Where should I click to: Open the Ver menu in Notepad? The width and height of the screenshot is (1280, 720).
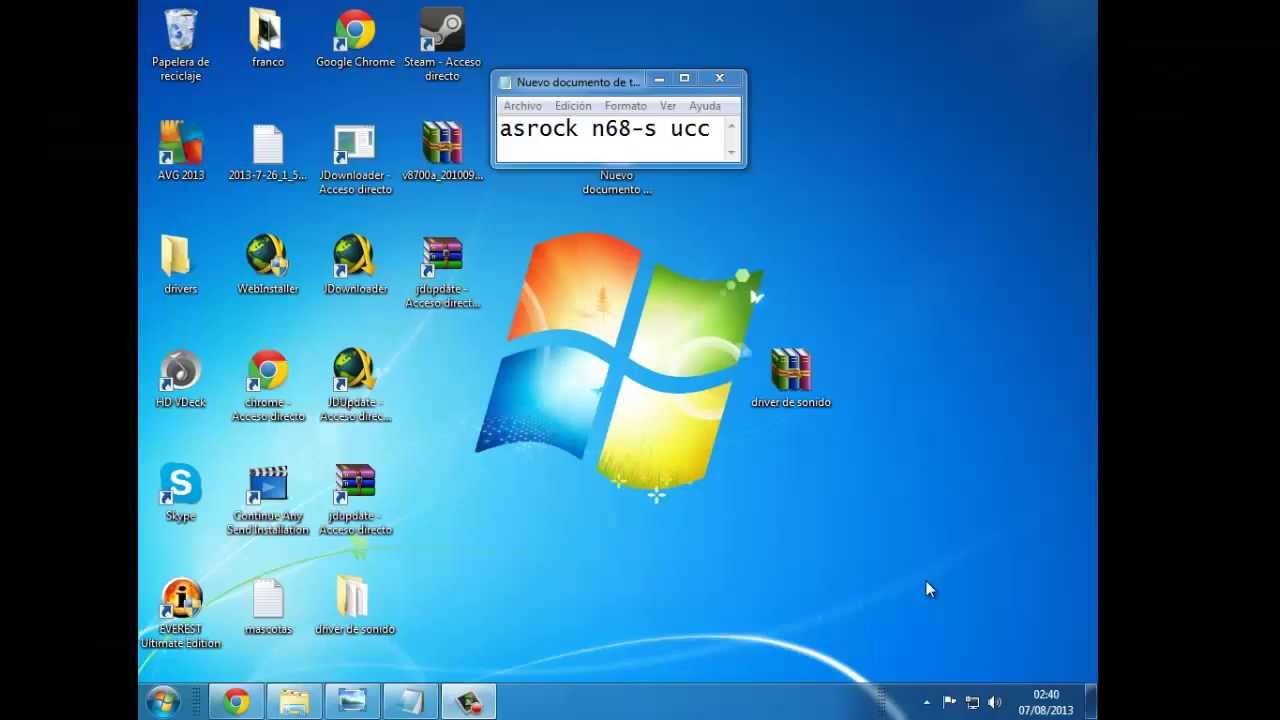[668, 106]
